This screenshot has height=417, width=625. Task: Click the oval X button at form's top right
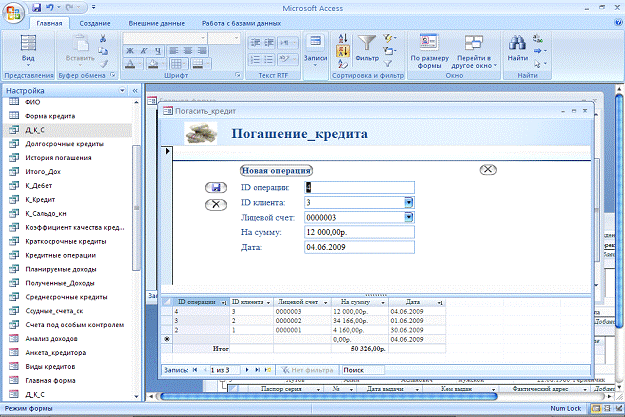[488, 170]
